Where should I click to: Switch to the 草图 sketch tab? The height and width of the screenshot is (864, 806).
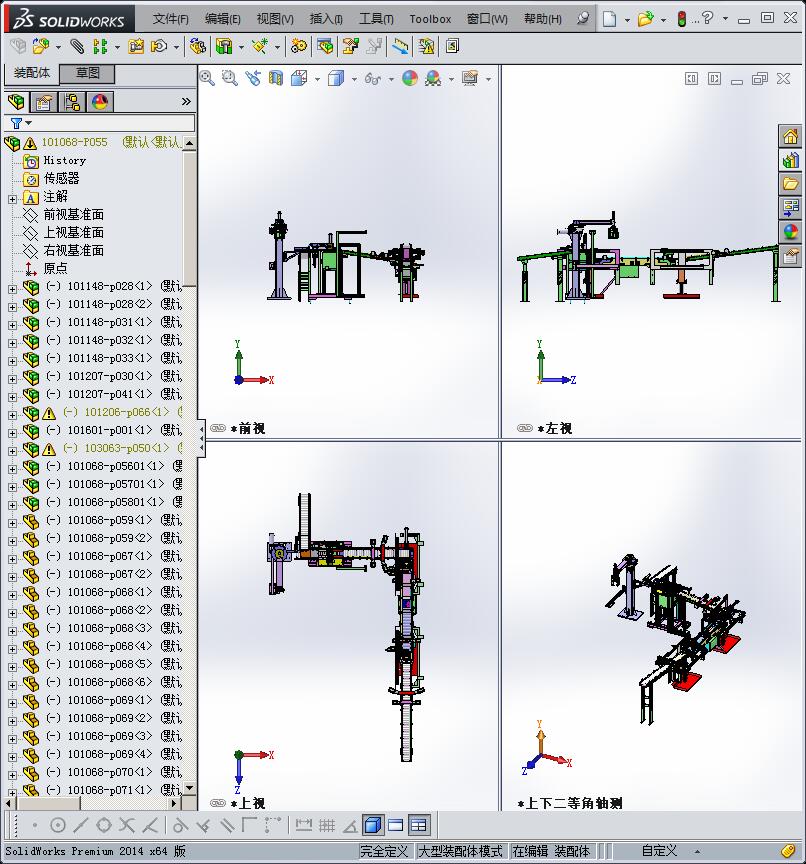click(87, 73)
